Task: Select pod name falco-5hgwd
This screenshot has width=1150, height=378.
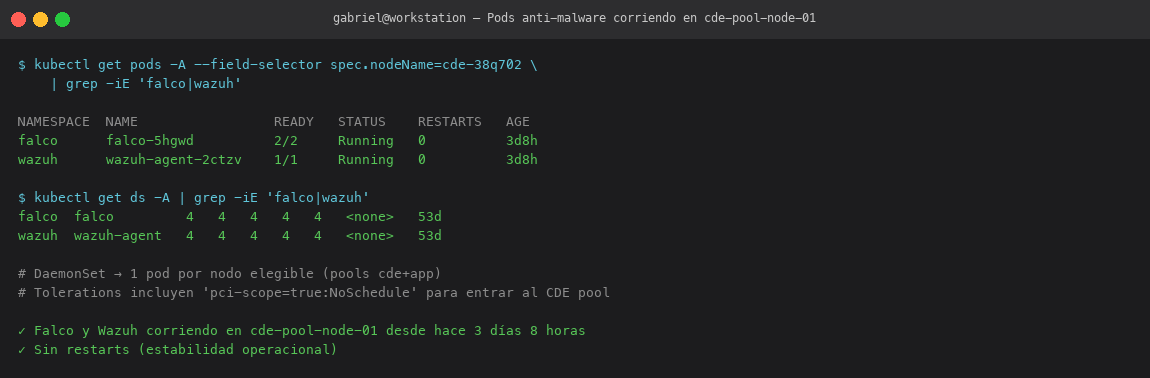Action: tap(150, 141)
